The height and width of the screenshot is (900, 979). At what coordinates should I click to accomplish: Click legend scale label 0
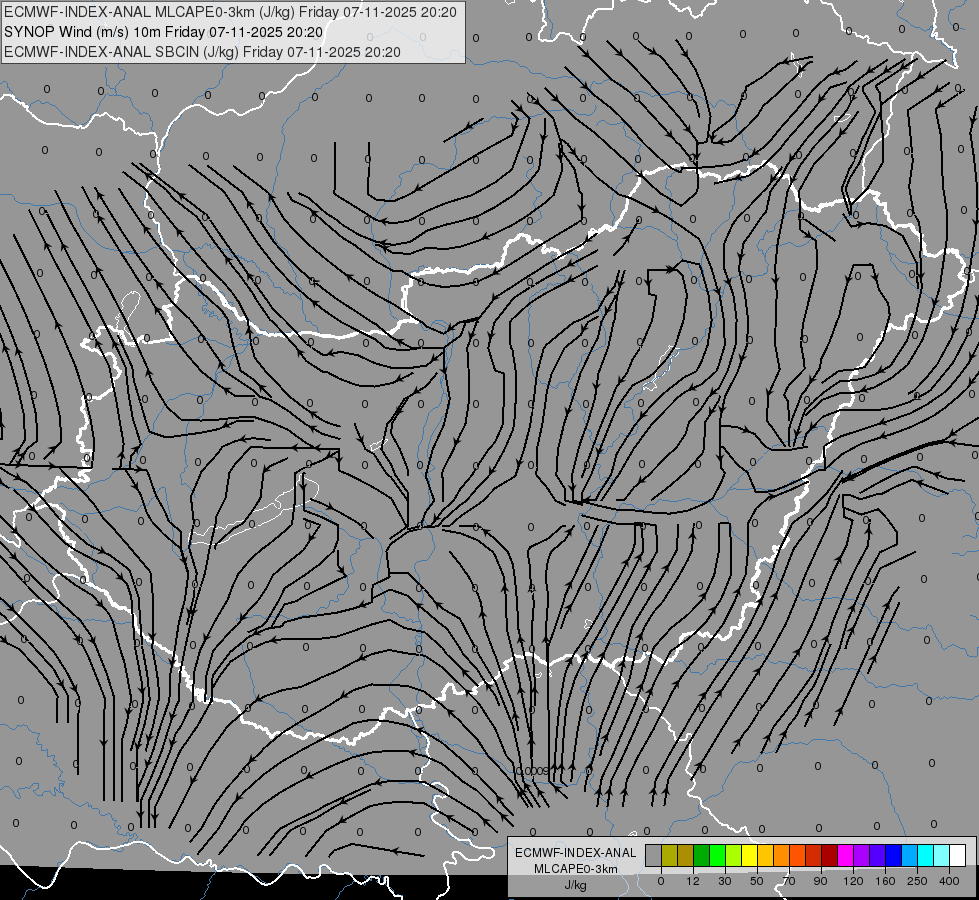pos(661,881)
